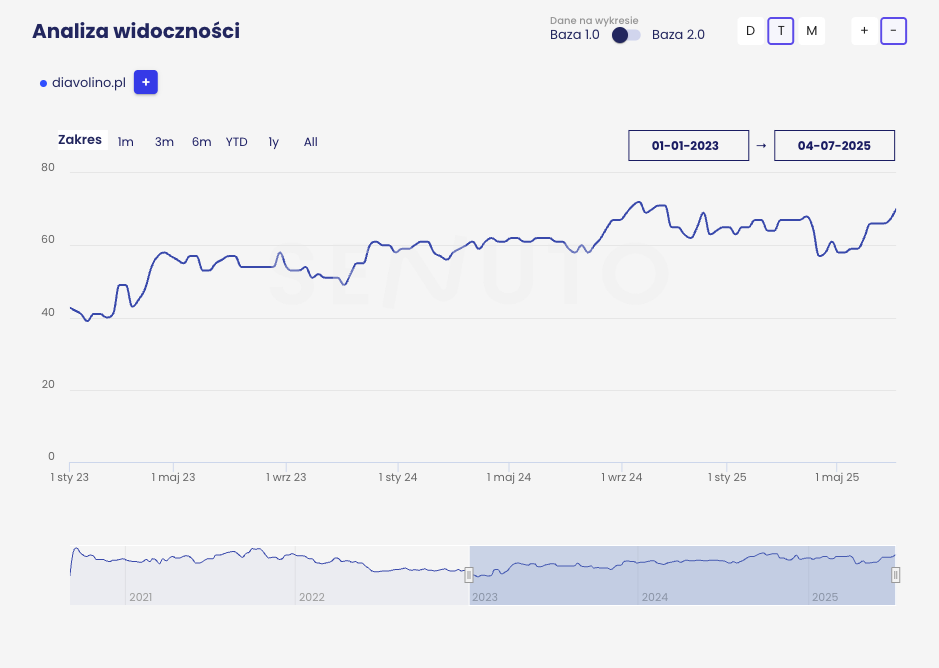Screen dimensions: 939x668
Task: Click the blue plus button next to diavolino.pl
Action: (x=145, y=83)
